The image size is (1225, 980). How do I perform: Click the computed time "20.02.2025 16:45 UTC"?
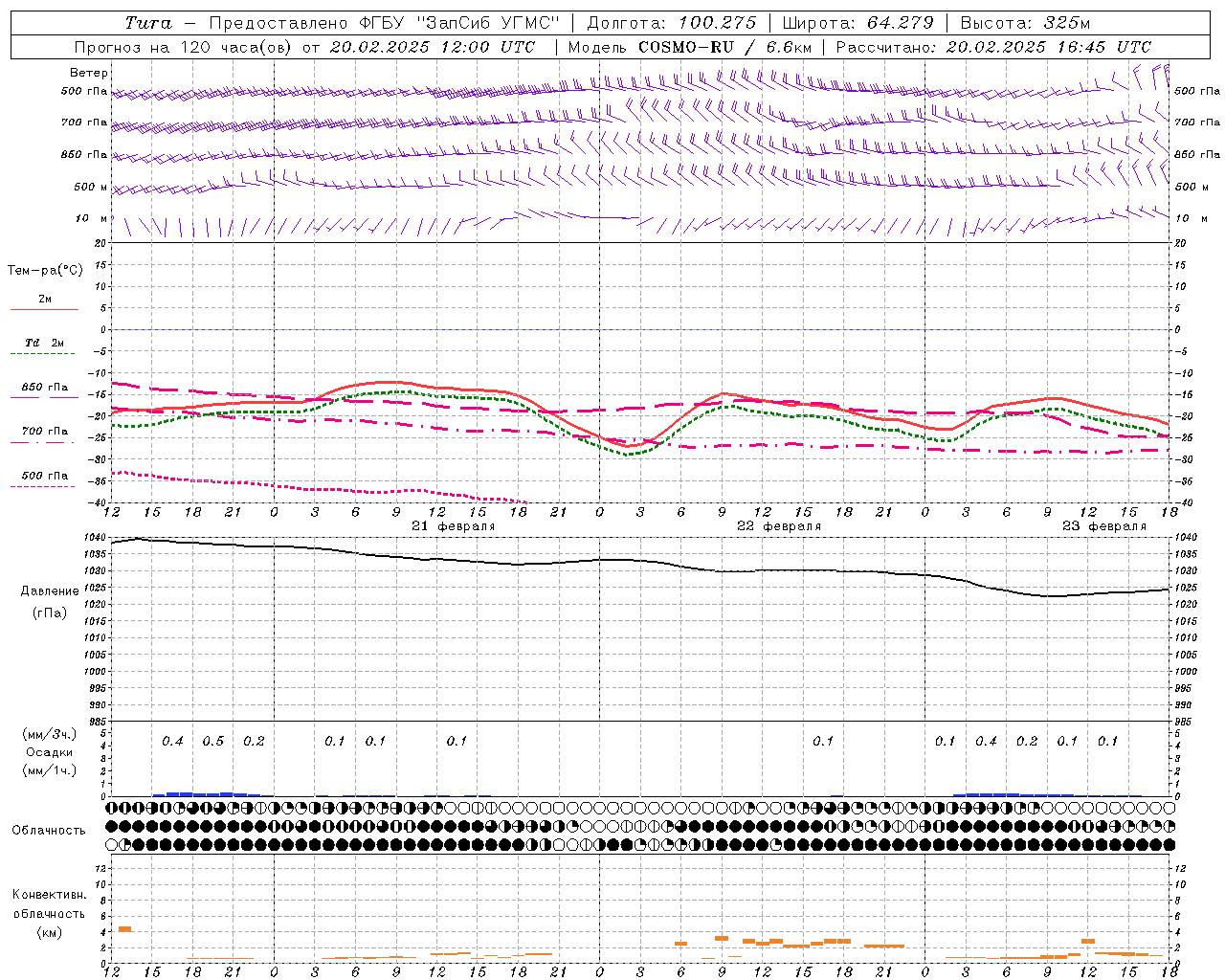[1049, 47]
